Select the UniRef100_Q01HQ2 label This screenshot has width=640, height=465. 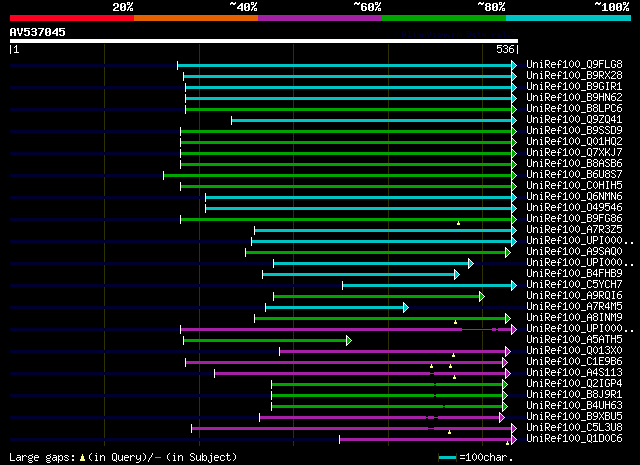click(x=574, y=142)
